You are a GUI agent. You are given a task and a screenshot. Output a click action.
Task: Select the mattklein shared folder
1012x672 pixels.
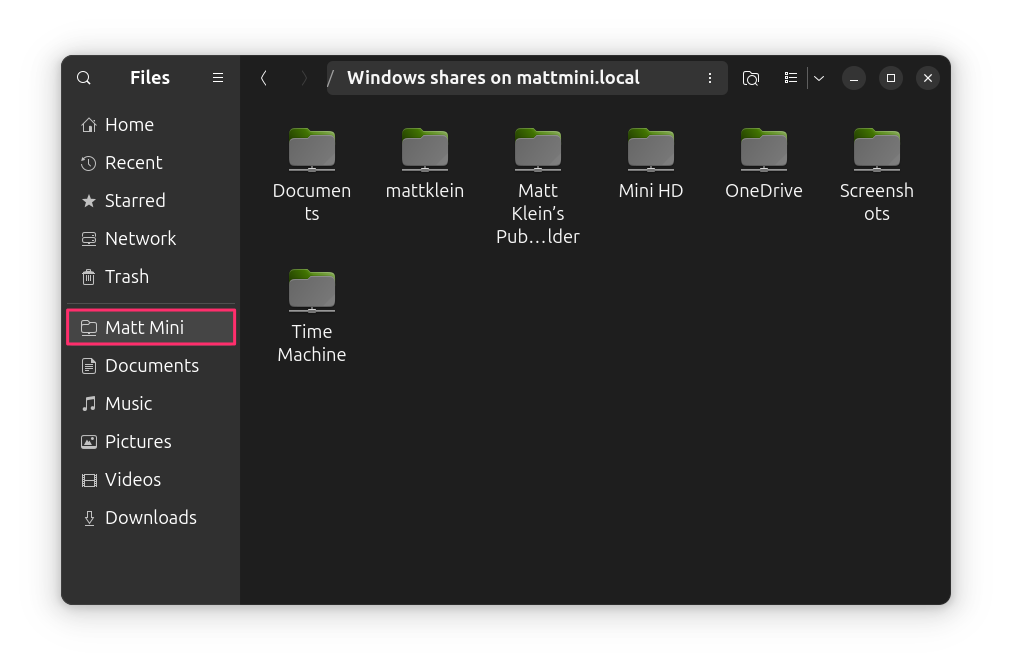[x=425, y=163]
